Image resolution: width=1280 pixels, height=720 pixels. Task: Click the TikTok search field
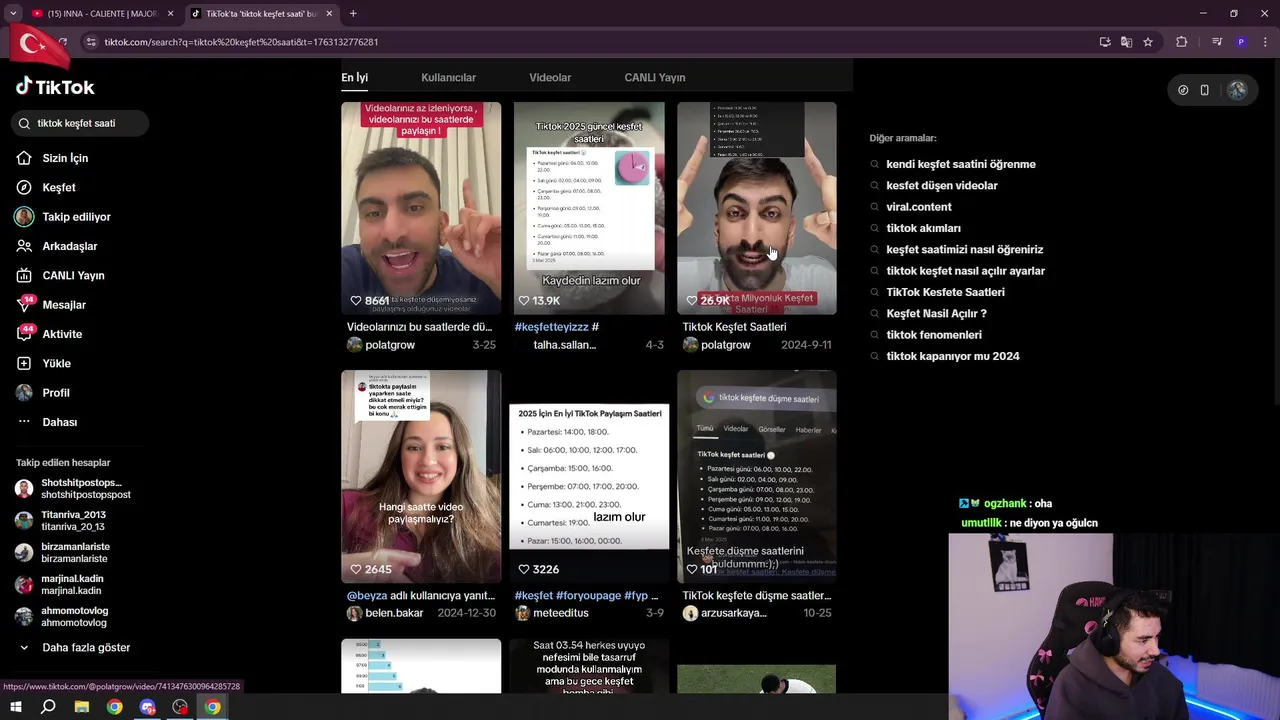(80, 123)
